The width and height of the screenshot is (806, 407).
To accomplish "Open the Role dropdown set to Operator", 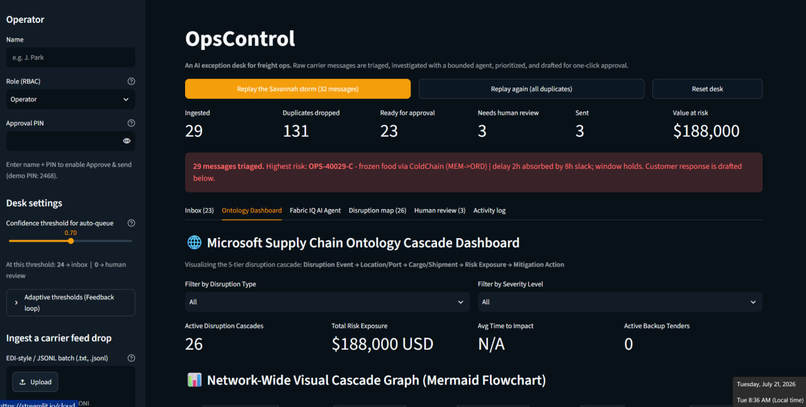I will 70,100.
